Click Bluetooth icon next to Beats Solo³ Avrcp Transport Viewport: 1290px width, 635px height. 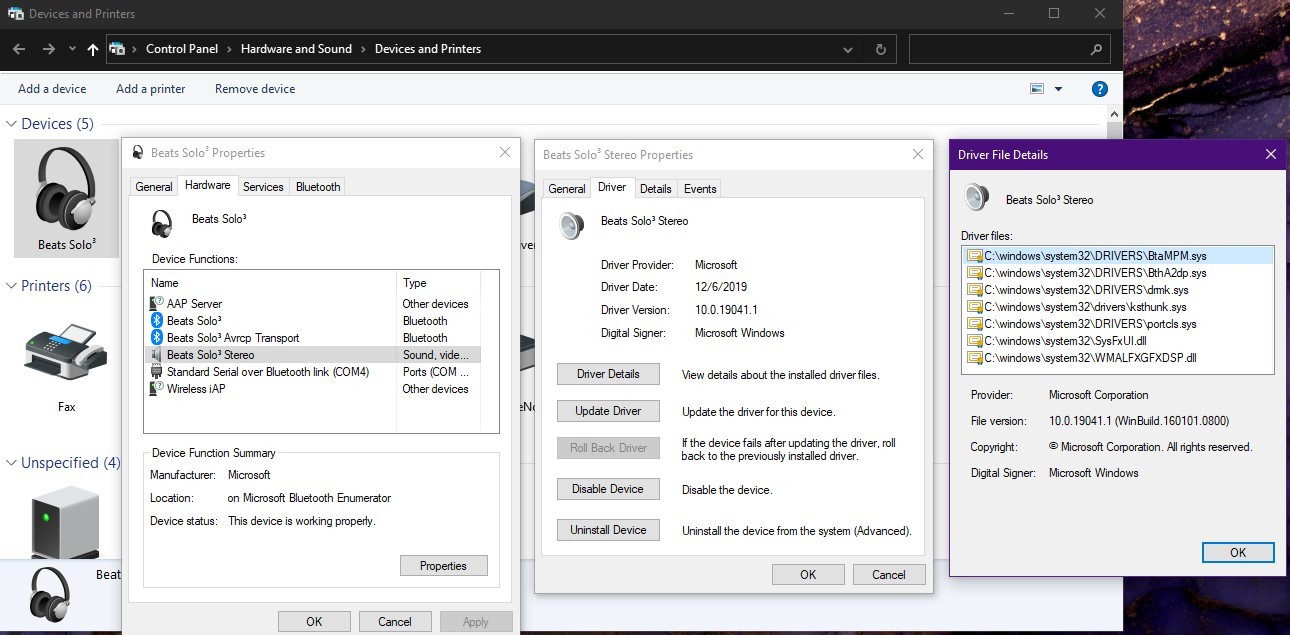156,338
